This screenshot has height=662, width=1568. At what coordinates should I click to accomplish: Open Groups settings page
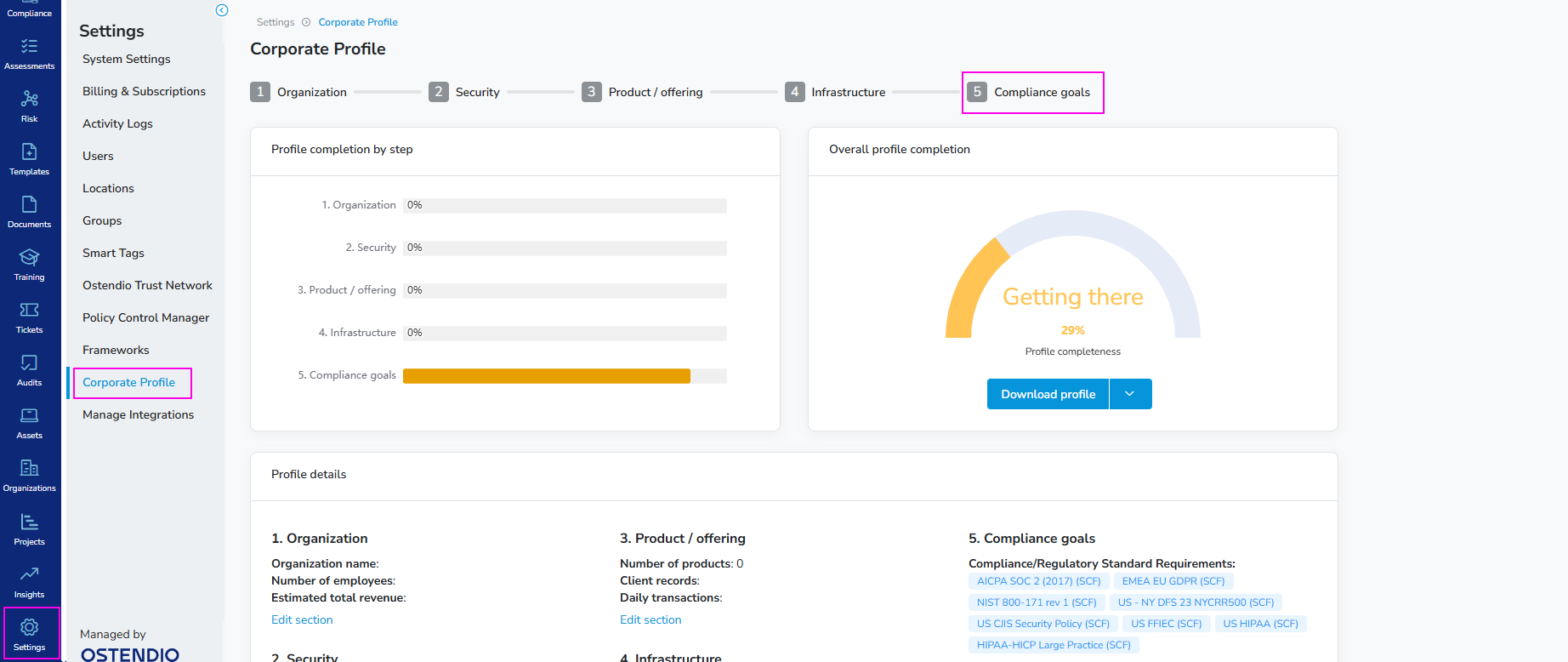(x=102, y=220)
